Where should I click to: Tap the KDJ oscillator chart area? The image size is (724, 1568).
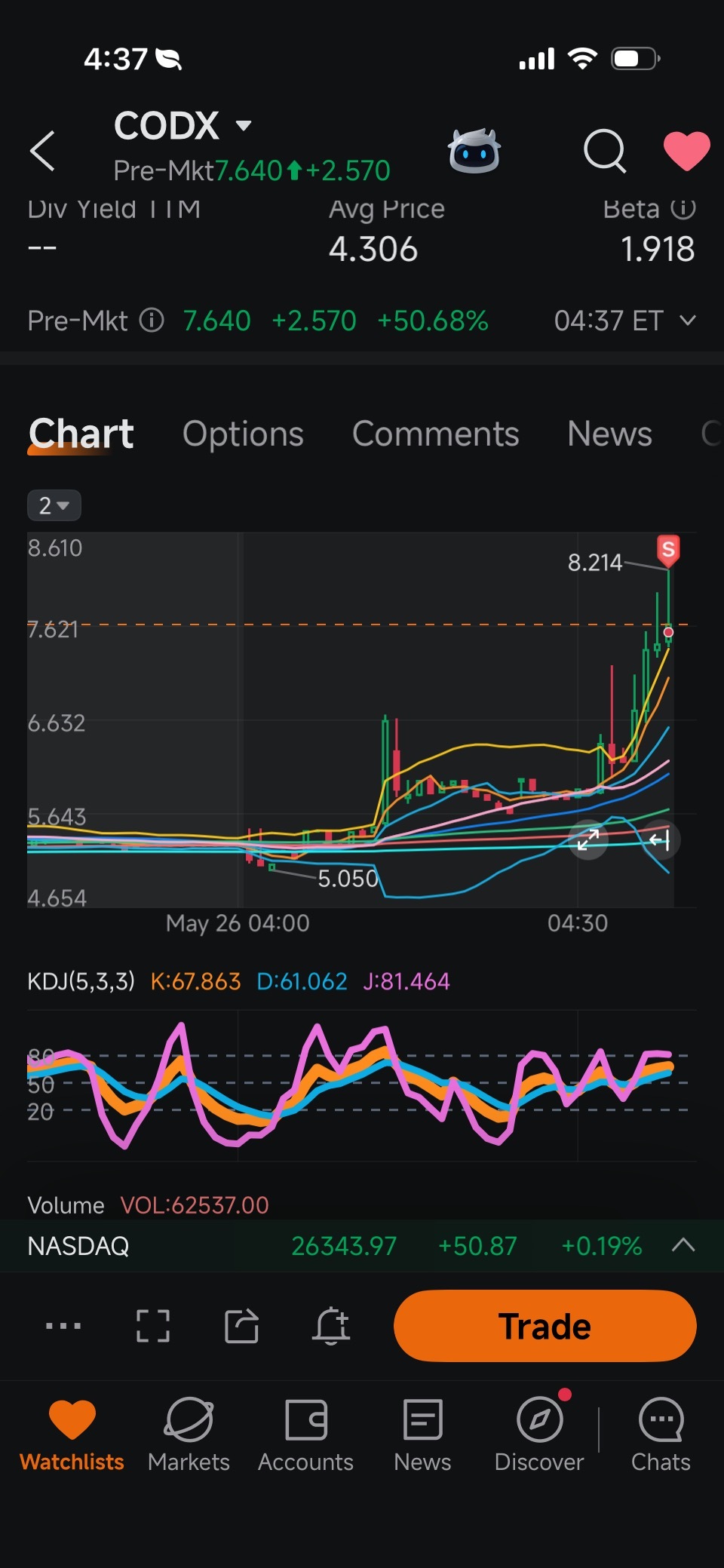[x=362, y=1085]
